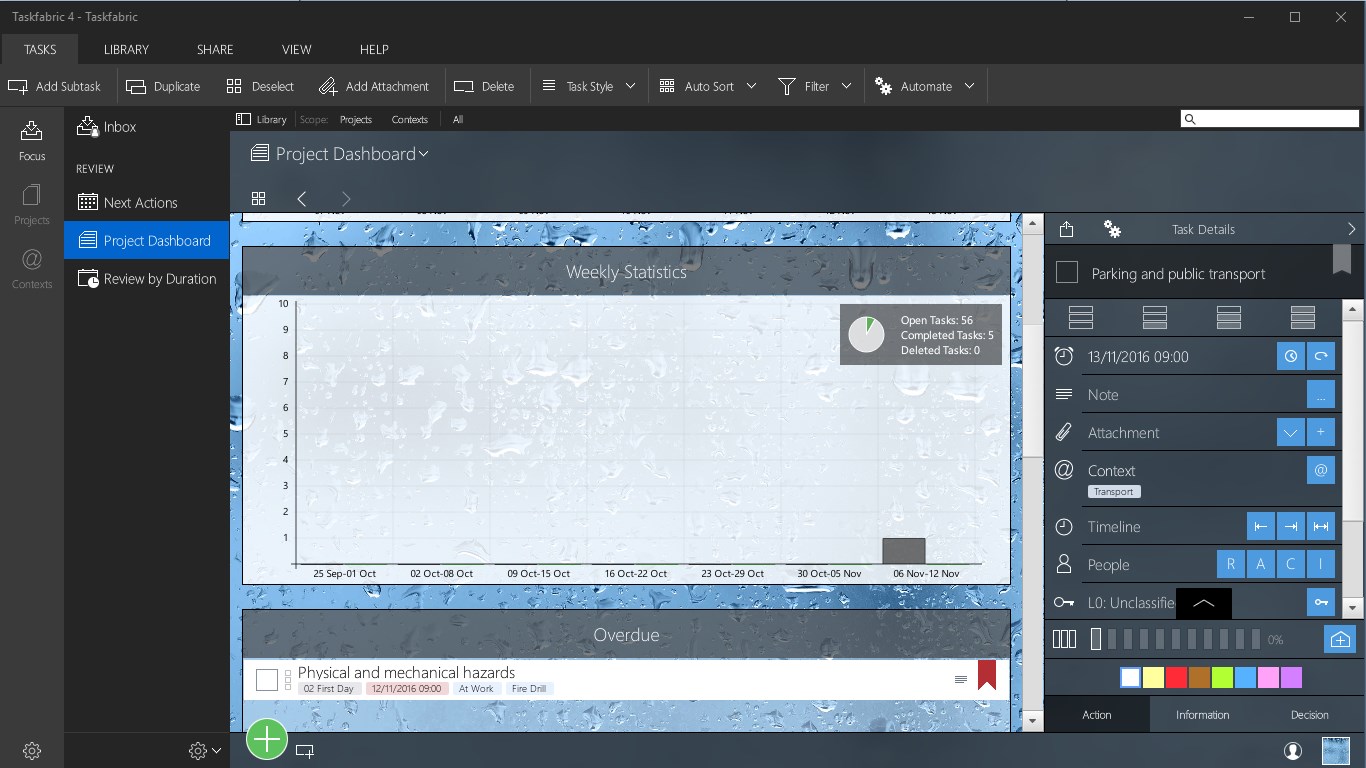Click the key icon for L0 Unclassified security
Screen dimensions: 1366x768
click(x=1321, y=602)
